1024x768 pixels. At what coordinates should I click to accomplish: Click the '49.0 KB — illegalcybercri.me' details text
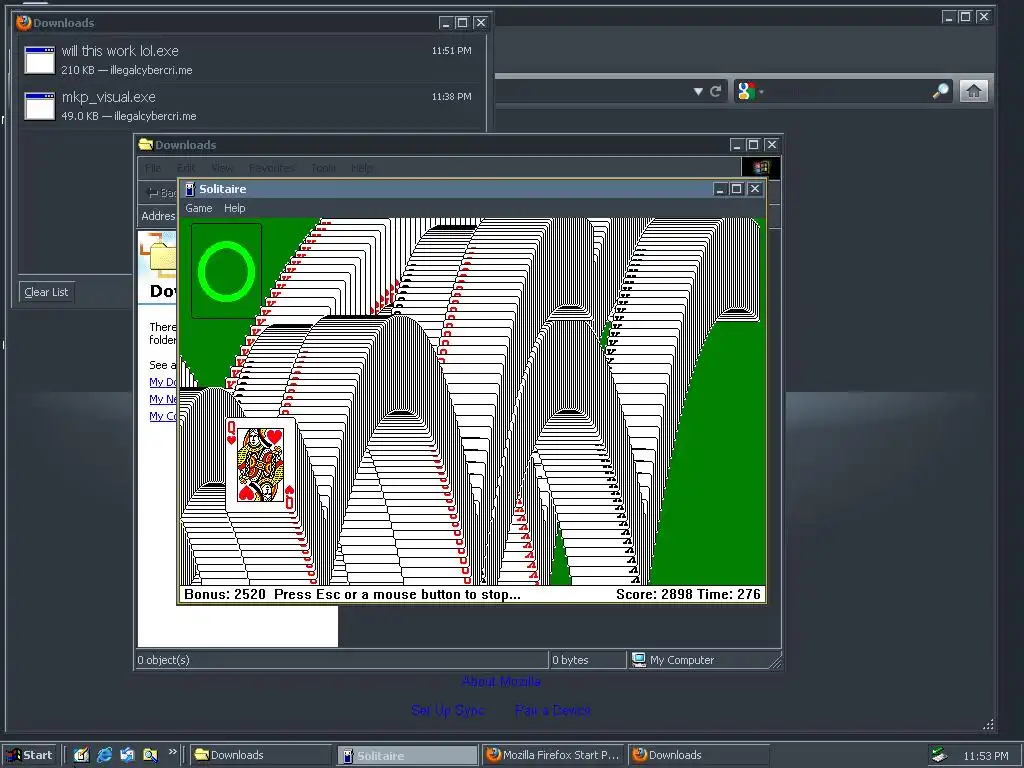click(129, 116)
